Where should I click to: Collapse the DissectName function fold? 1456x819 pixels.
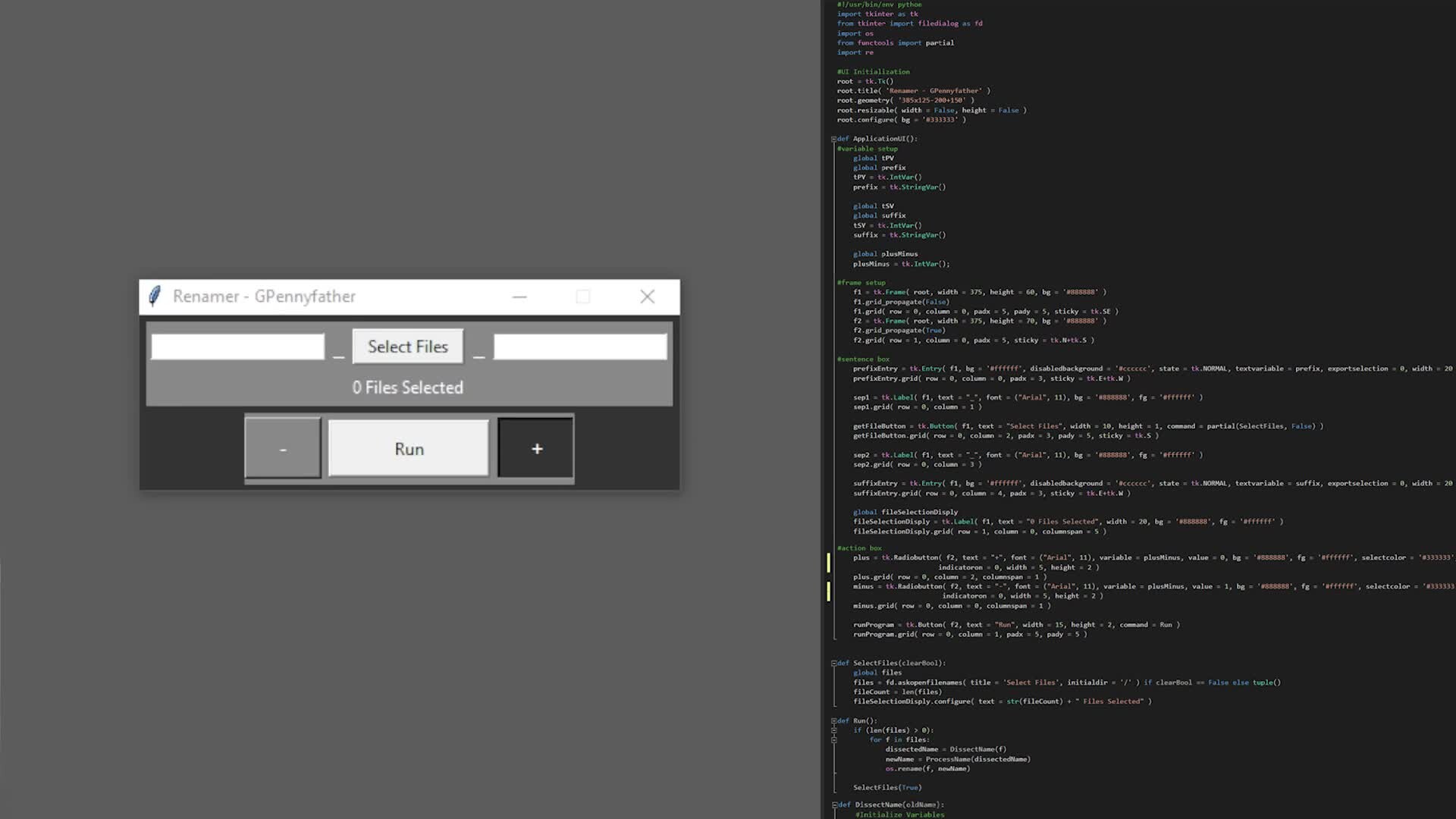click(x=836, y=804)
